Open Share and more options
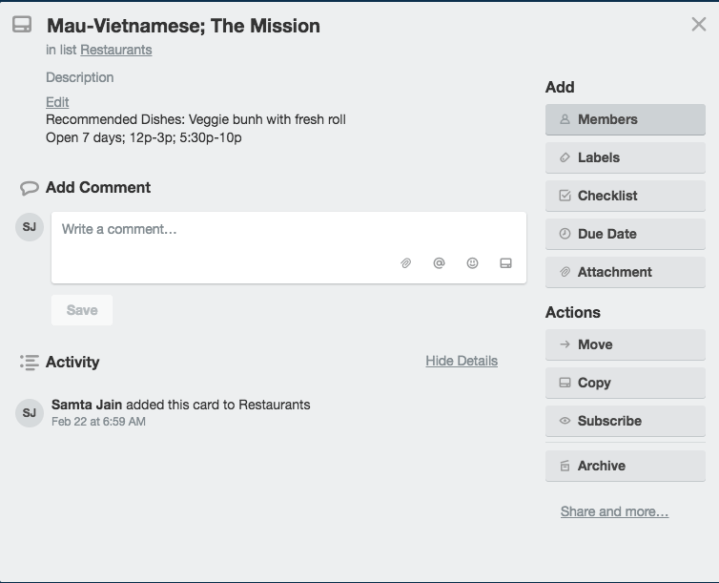The width and height of the screenshot is (719, 583). [x=614, y=511]
